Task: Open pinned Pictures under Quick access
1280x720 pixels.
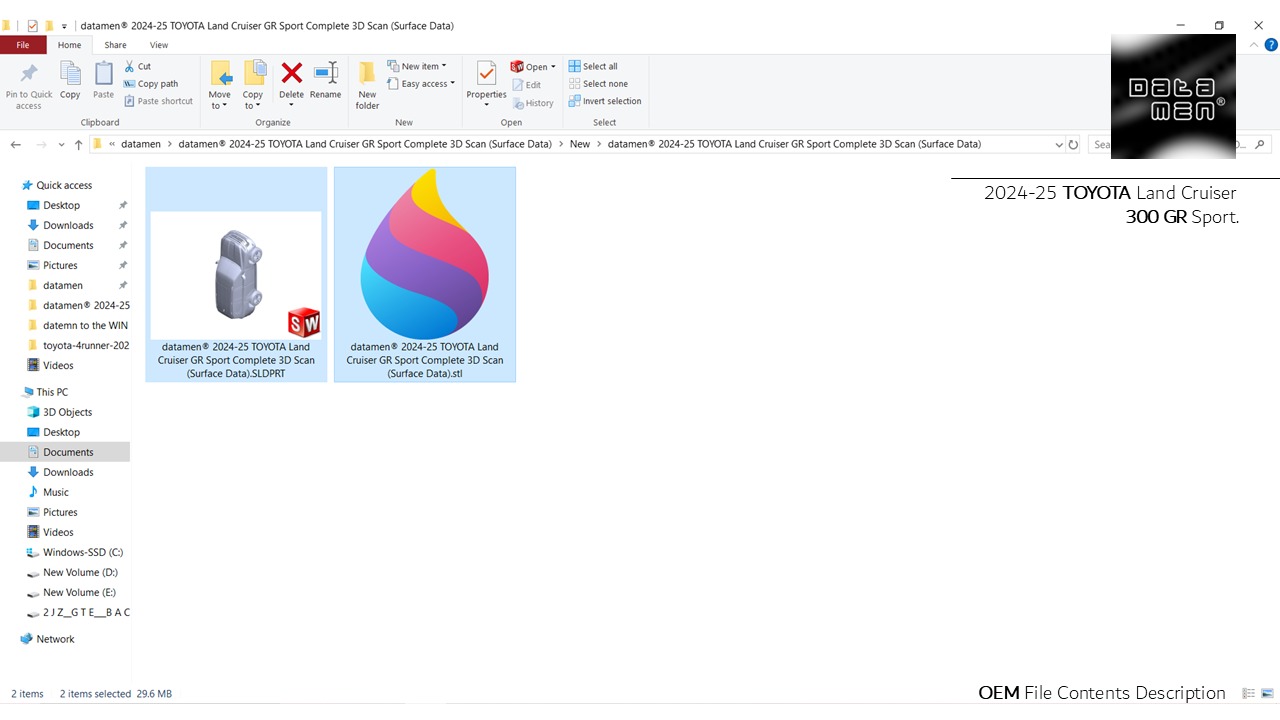Action: coord(60,265)
